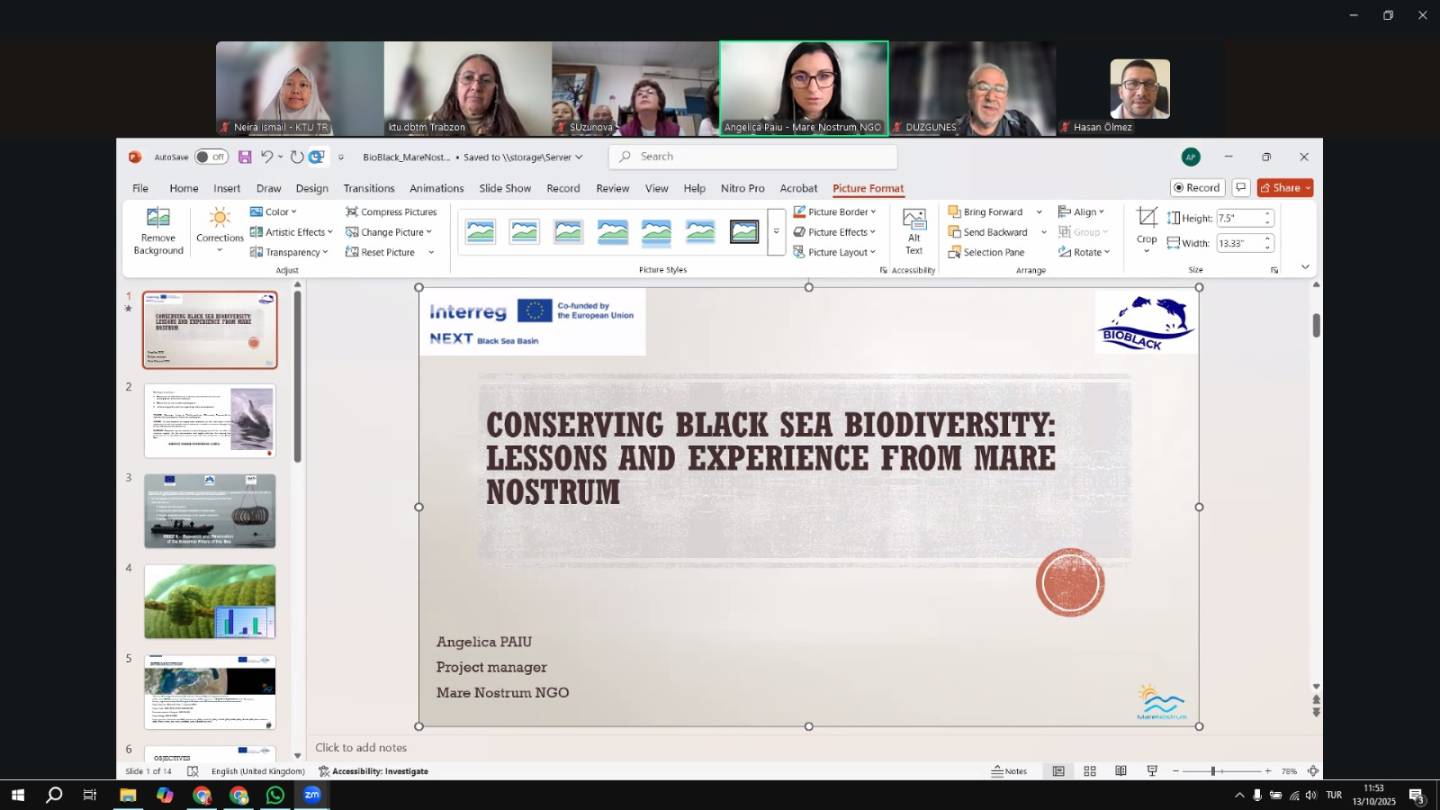Viewport: 1440px width, 810px height.
Task: Click Compress Pictures
Action: click(391, 212)
